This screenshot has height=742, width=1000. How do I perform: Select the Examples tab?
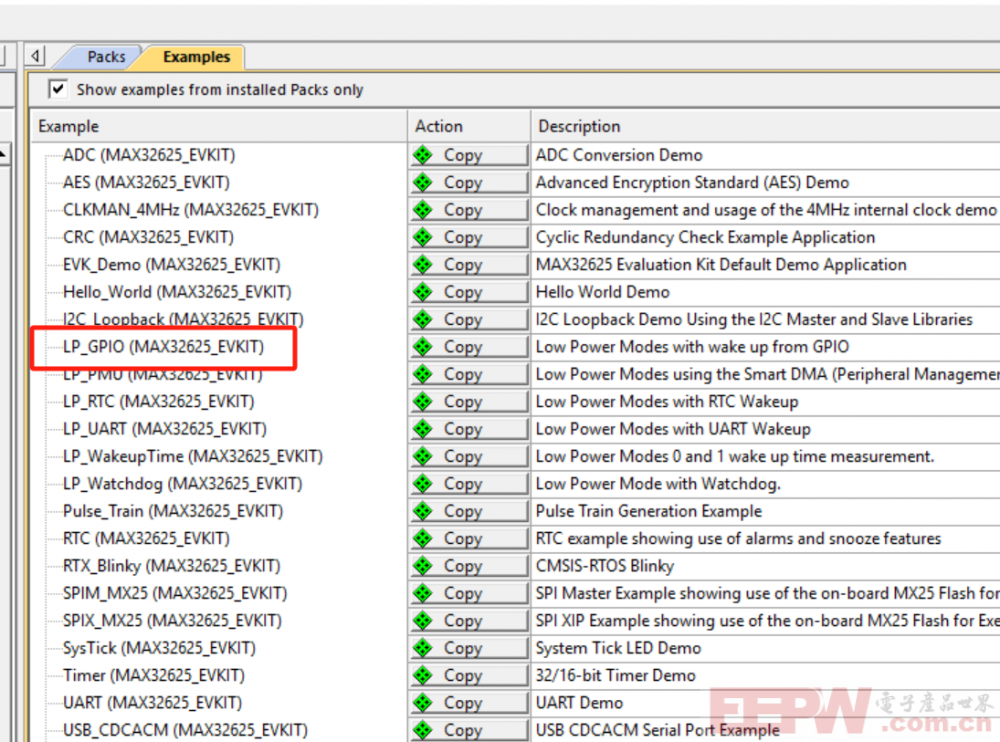coord(196,57)
